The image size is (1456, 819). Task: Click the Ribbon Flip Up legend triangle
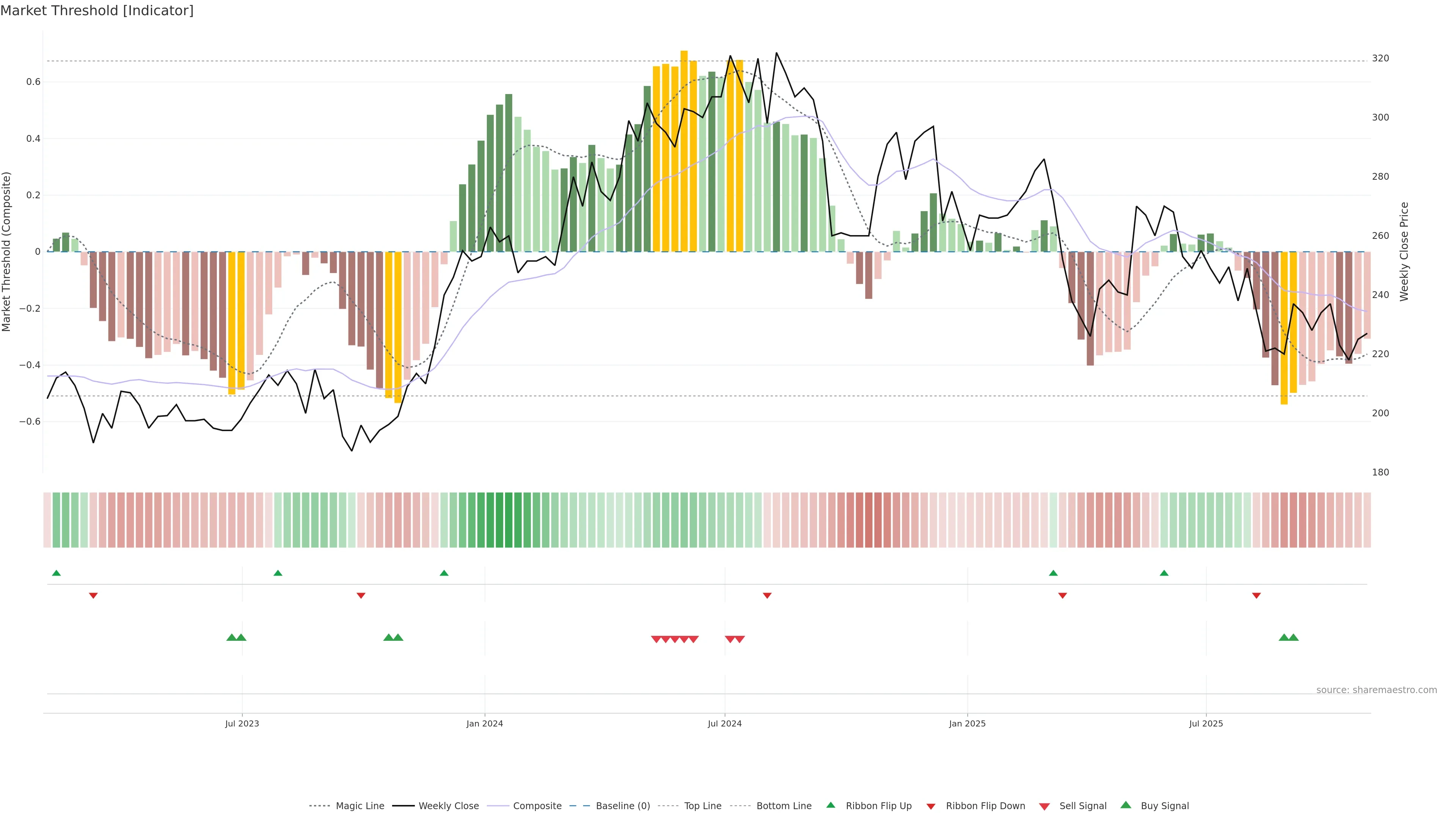[x=830, y=805]
